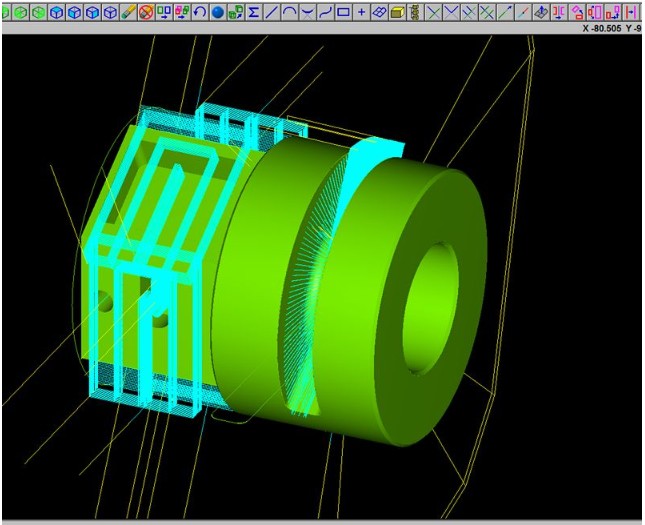Select the pencil icon beside the blue cubes
This screenshot has width=645, height=525.
pos(127,12)
